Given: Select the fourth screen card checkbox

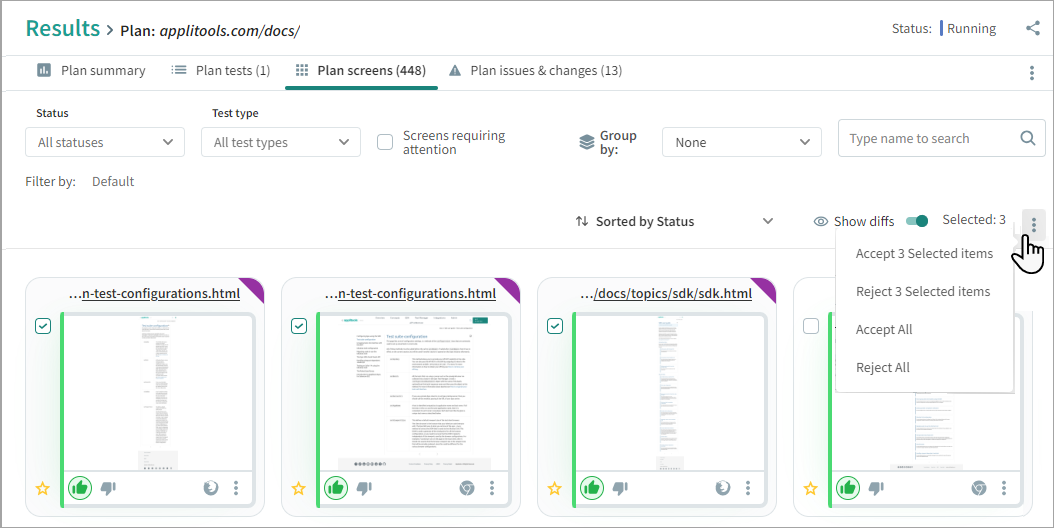Looking at the screenshot, I should tap(811, 326).
